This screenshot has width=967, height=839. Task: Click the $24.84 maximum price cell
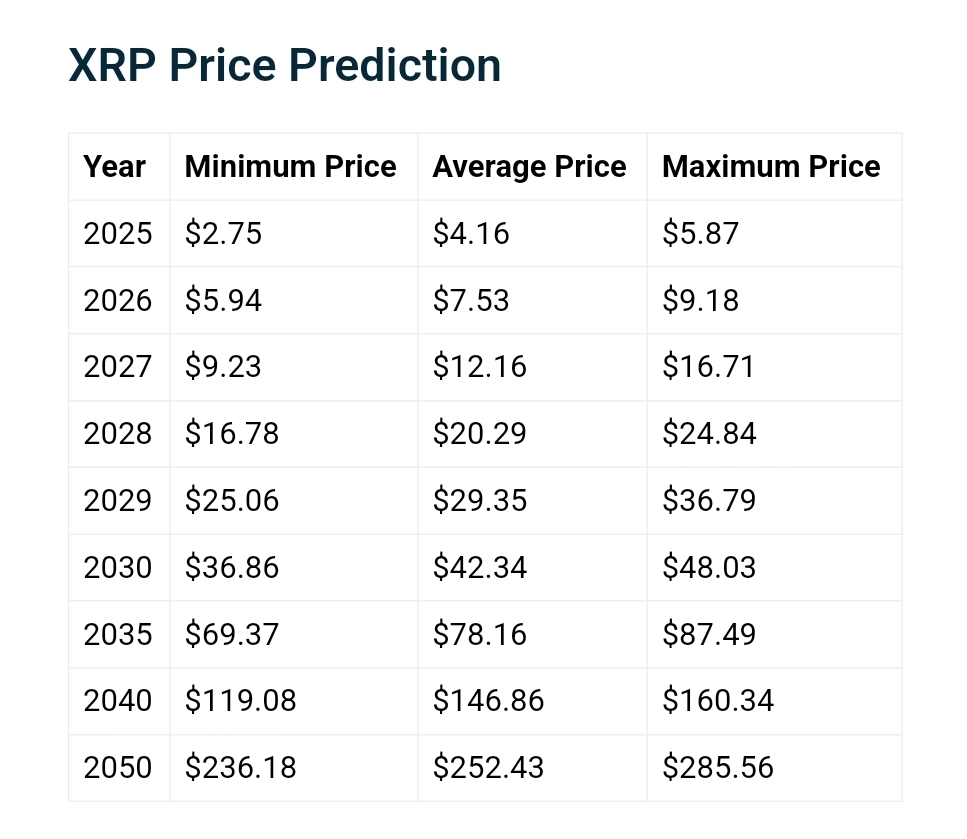click(709, 433)
